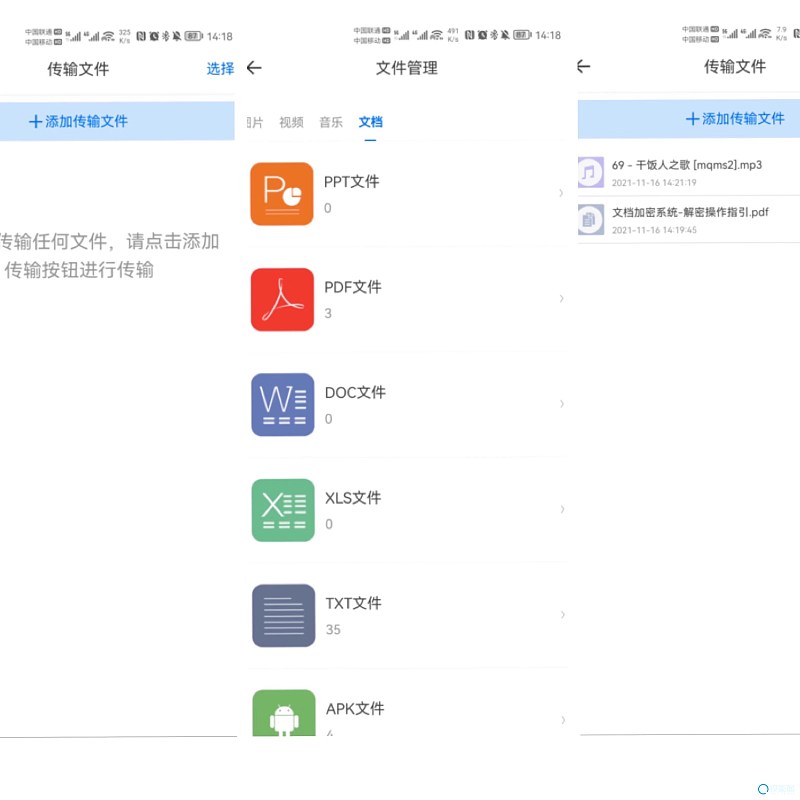Expand the PDF文件 row chevron
800x800 pixels.
(x=561, y=298)
